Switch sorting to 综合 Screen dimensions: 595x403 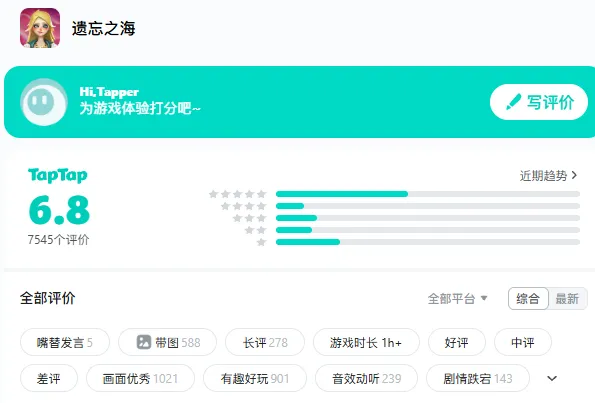pos(528,299)
